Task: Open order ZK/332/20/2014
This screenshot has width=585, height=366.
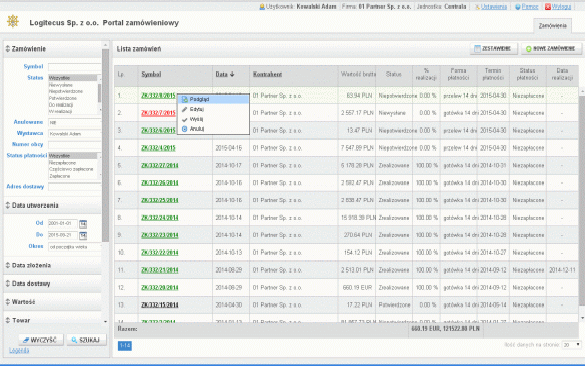Action: tap(160, 288)
